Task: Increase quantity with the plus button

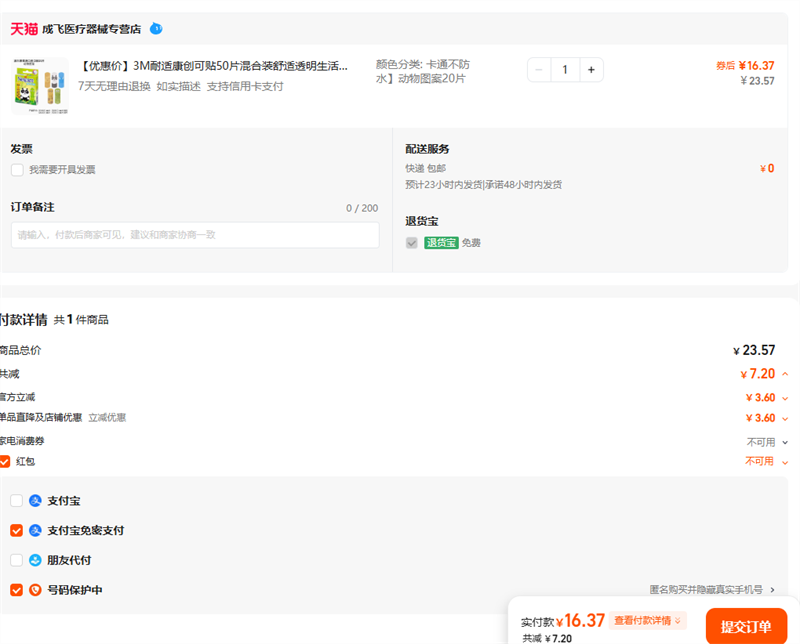Action: (x=590, y=70)
